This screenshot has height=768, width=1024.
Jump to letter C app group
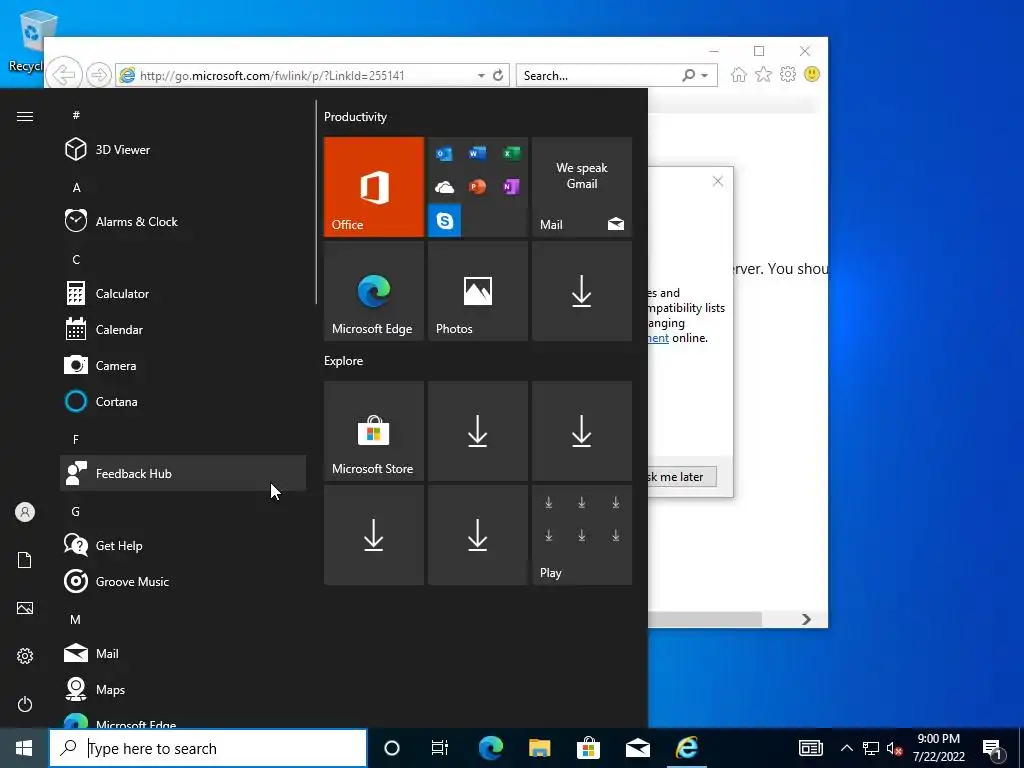coord(76,259)
